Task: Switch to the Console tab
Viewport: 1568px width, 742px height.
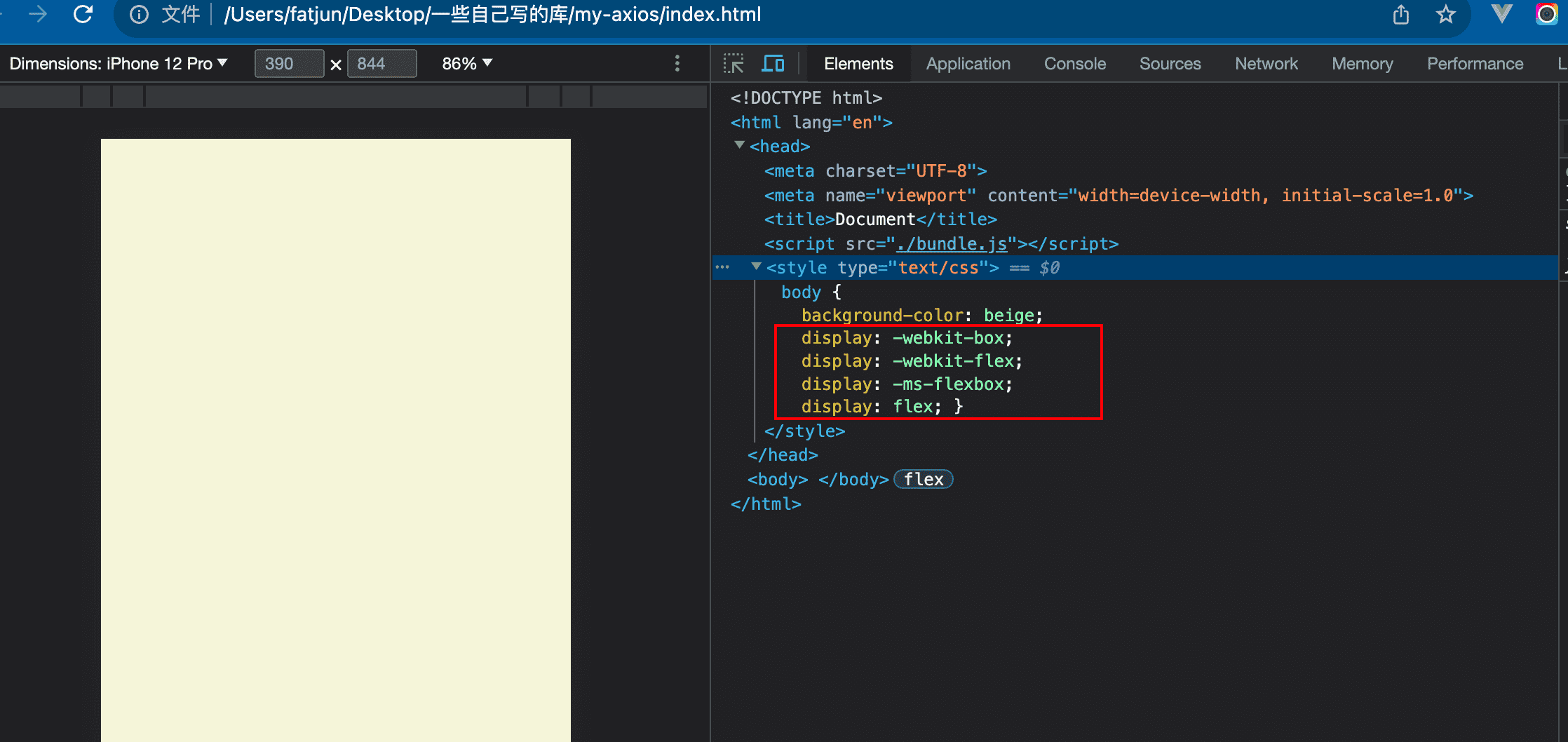Action: click(x=1074, y=64)
